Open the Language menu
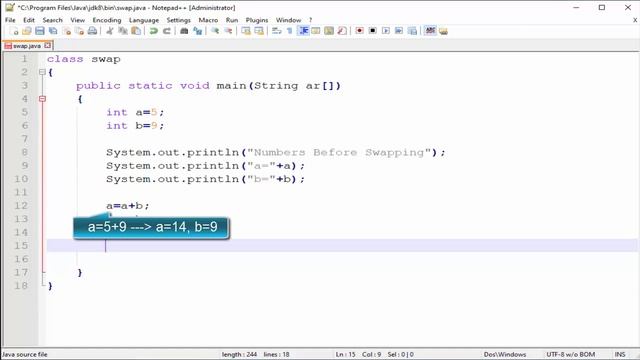Viewport: 640px width, 360px height. [x=144, y=20]
